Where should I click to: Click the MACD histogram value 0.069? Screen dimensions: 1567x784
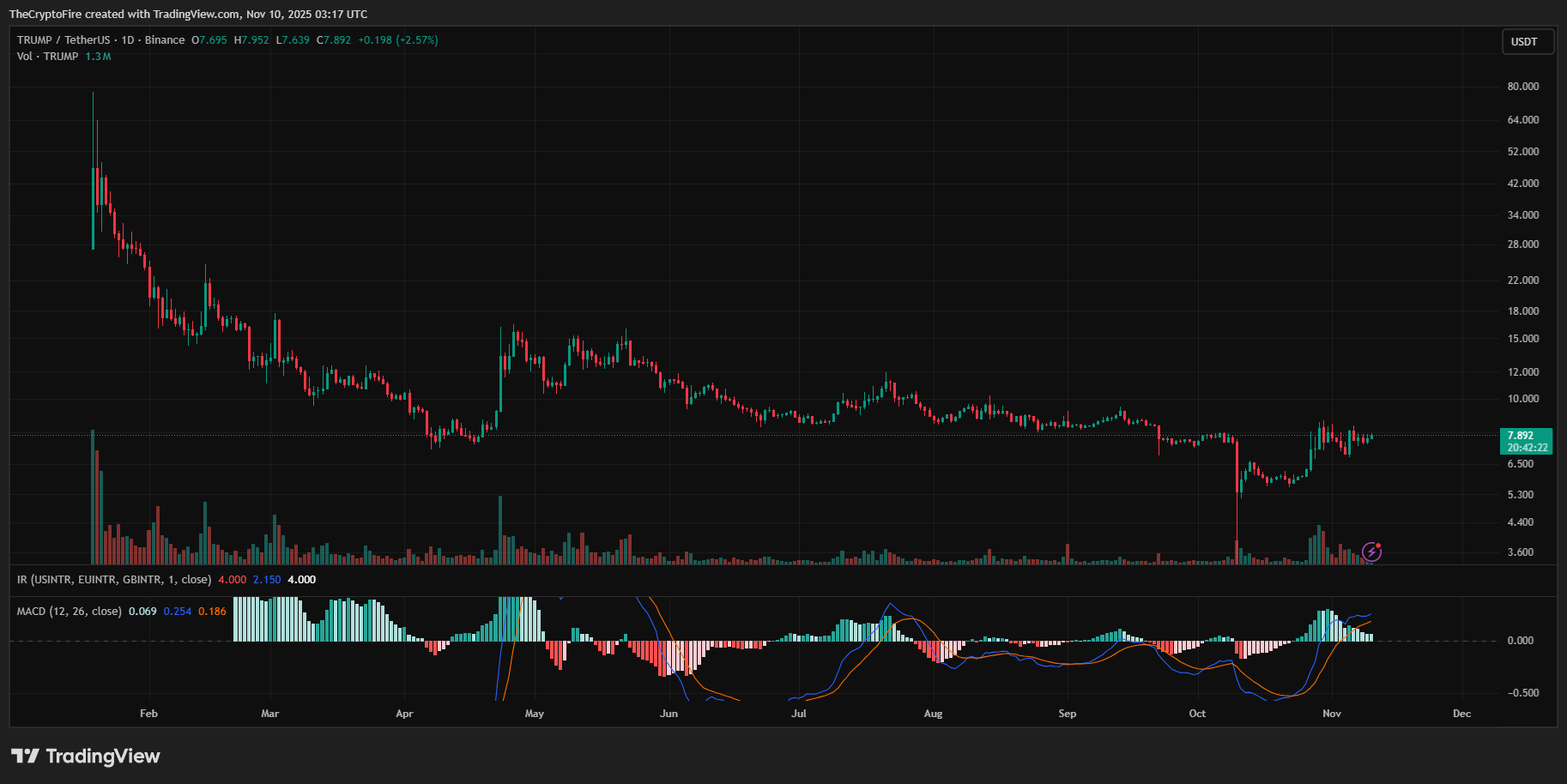pyautogui.click(x=142, y=612)
